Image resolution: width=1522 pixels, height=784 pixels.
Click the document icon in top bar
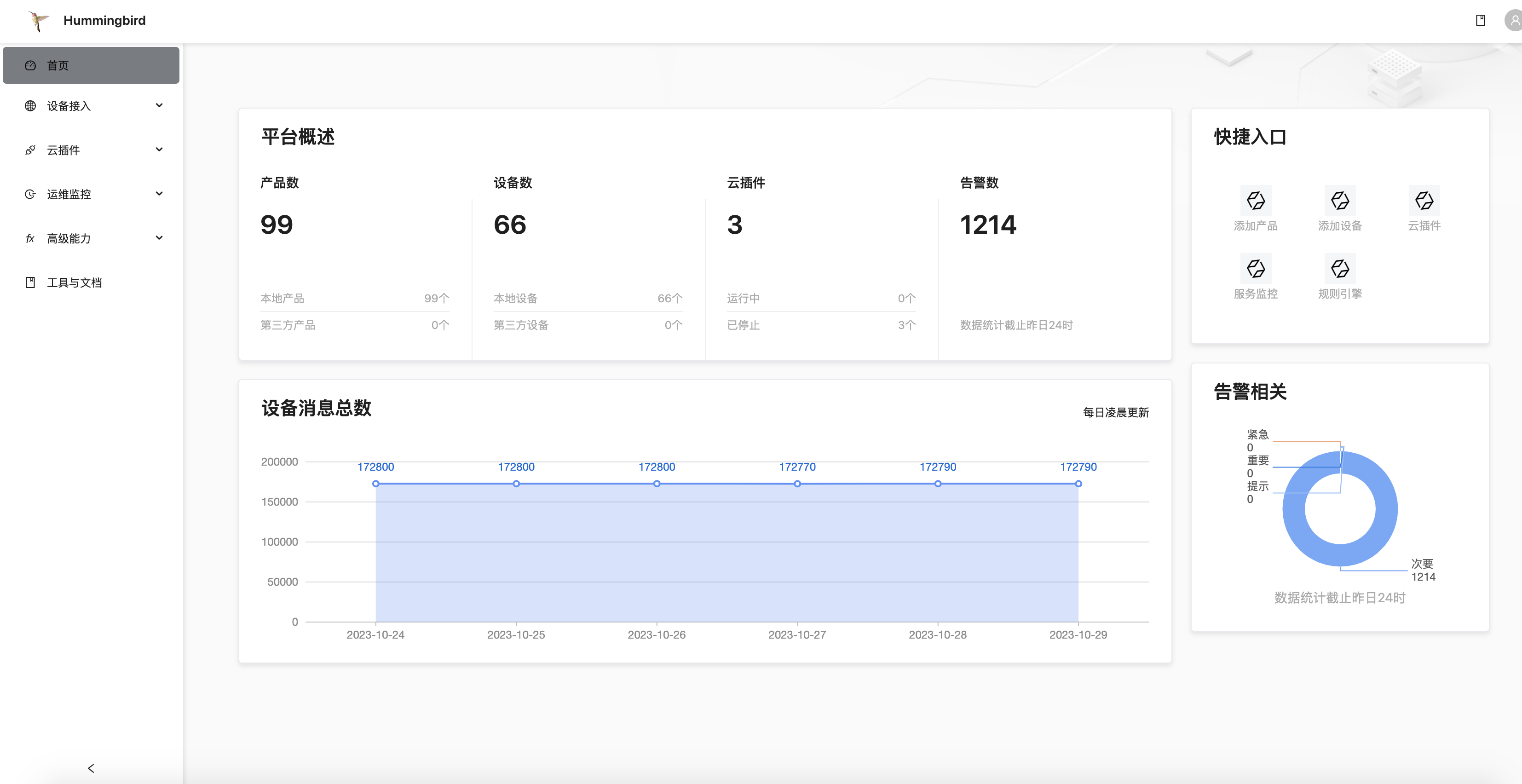pos(1480,21)
